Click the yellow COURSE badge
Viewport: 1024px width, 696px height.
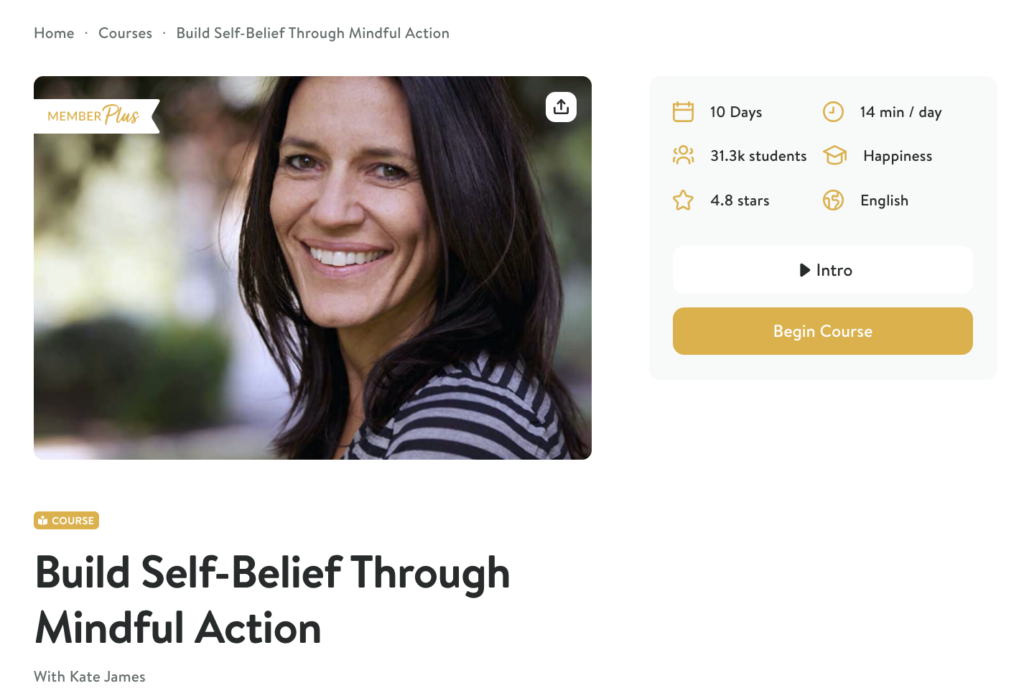click(66, 520)
